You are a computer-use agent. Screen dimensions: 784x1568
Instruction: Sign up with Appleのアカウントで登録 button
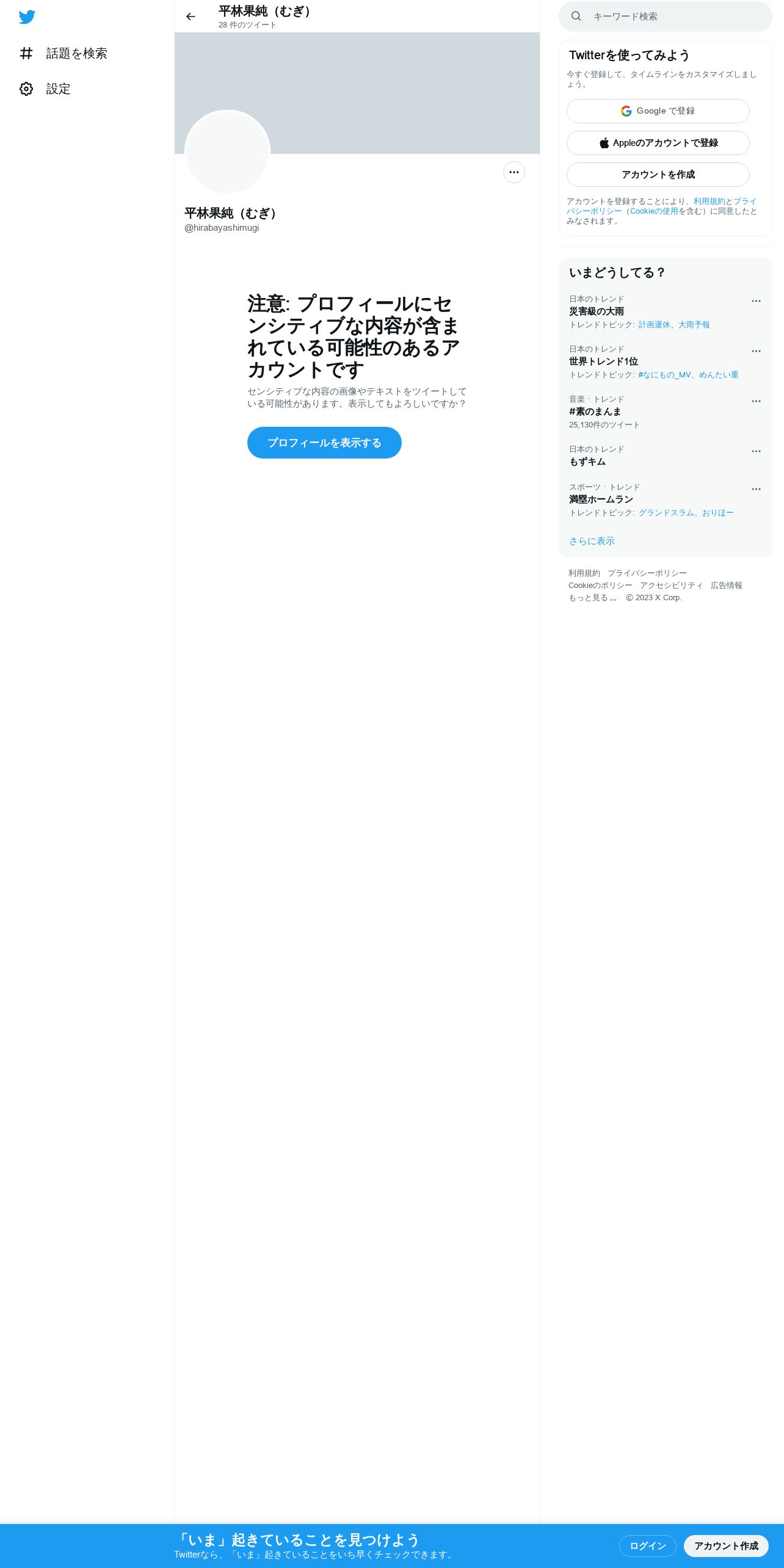pyautogui.click(x=658, y=143)
